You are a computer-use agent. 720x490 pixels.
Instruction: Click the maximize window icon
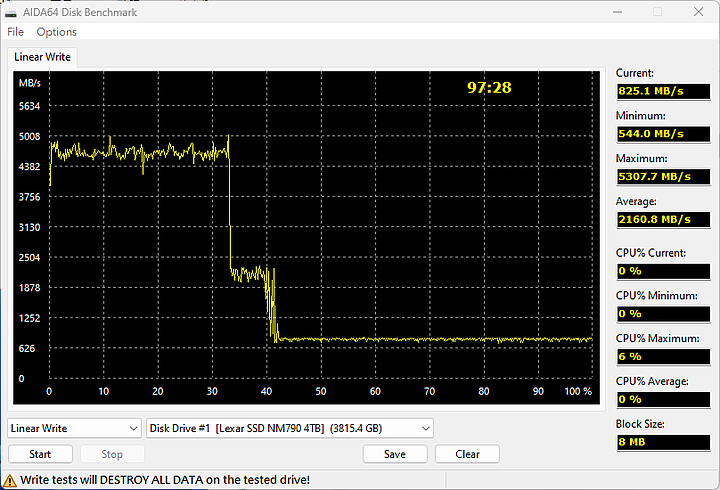pos(658,11)
